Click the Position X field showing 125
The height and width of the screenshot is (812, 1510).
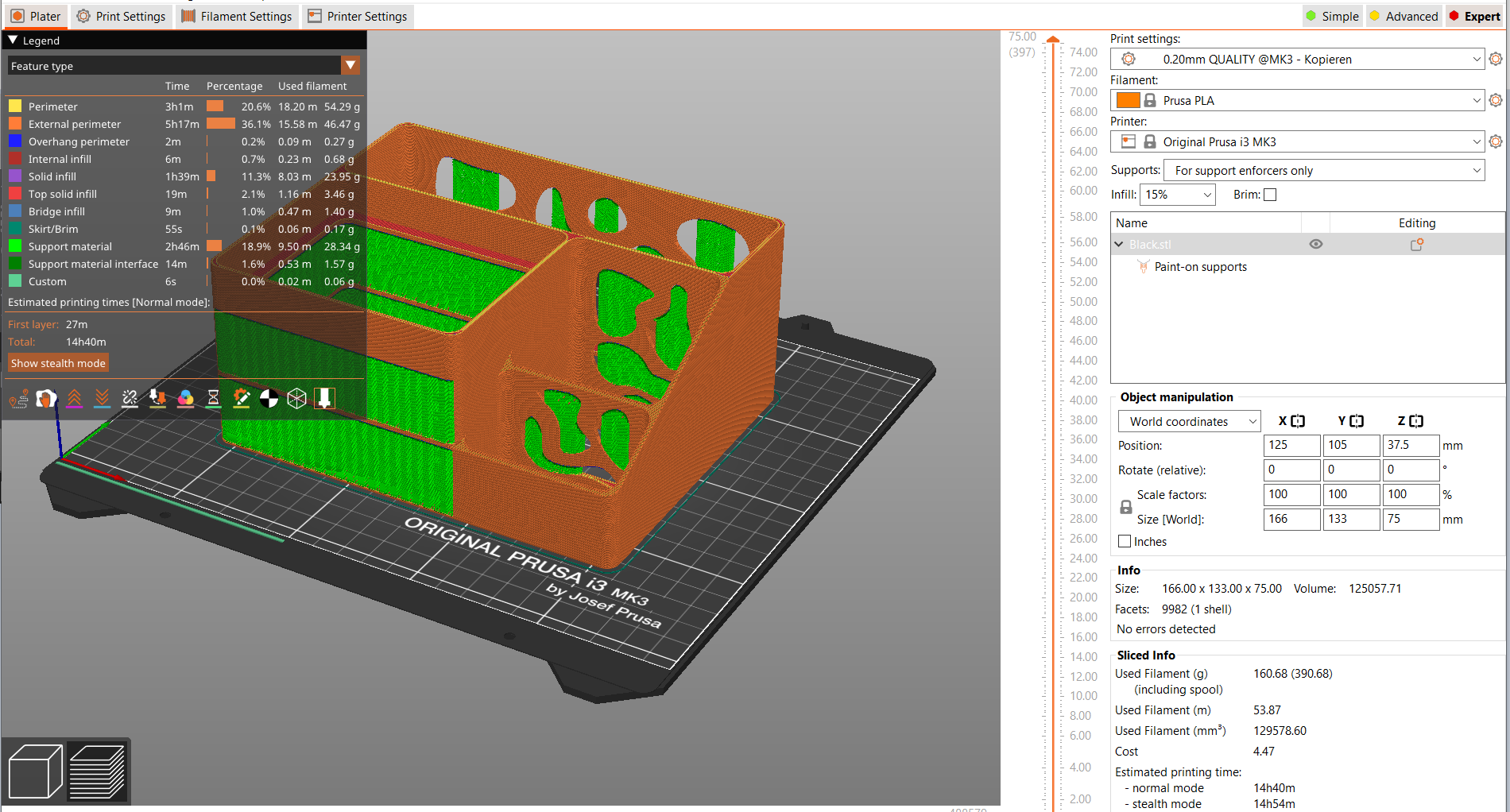point(1292,446)
